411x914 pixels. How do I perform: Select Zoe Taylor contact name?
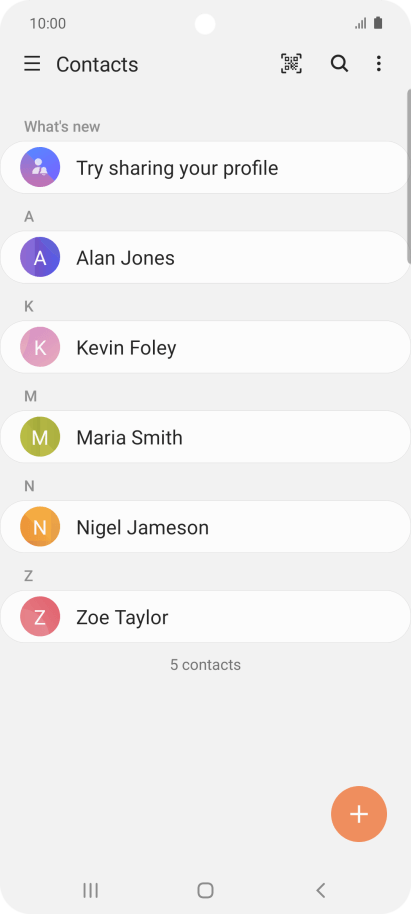click(x=122, y=617)
